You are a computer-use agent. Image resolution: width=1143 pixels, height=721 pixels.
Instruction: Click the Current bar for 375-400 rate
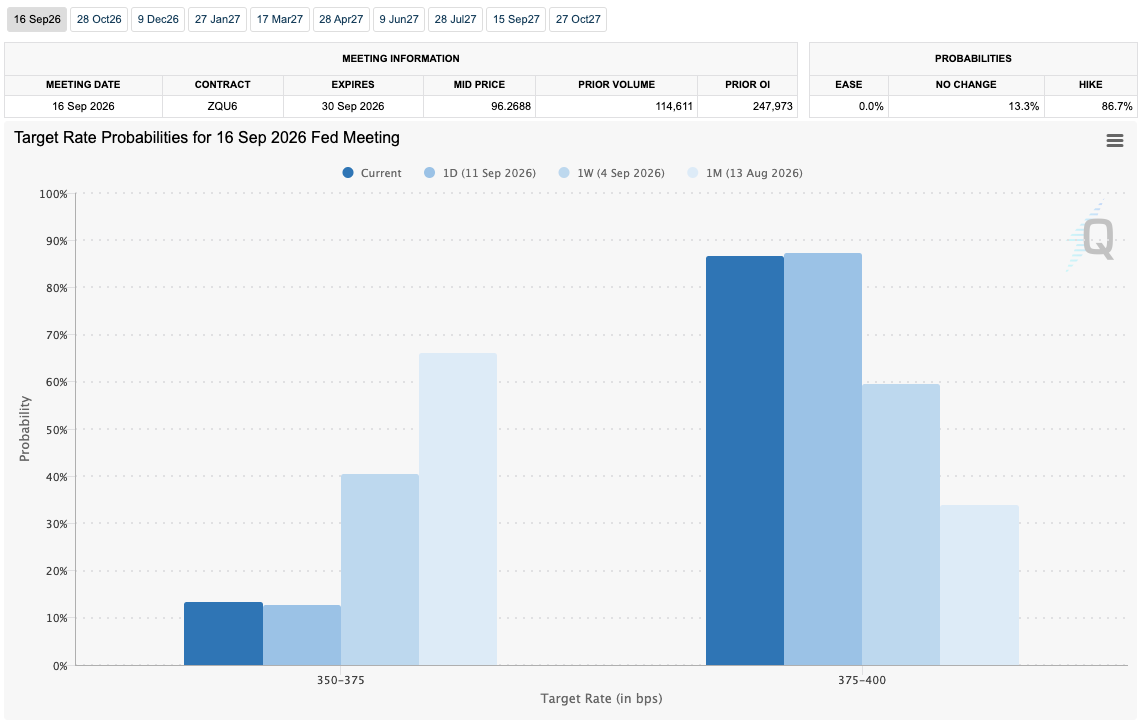tap(745, 461)
